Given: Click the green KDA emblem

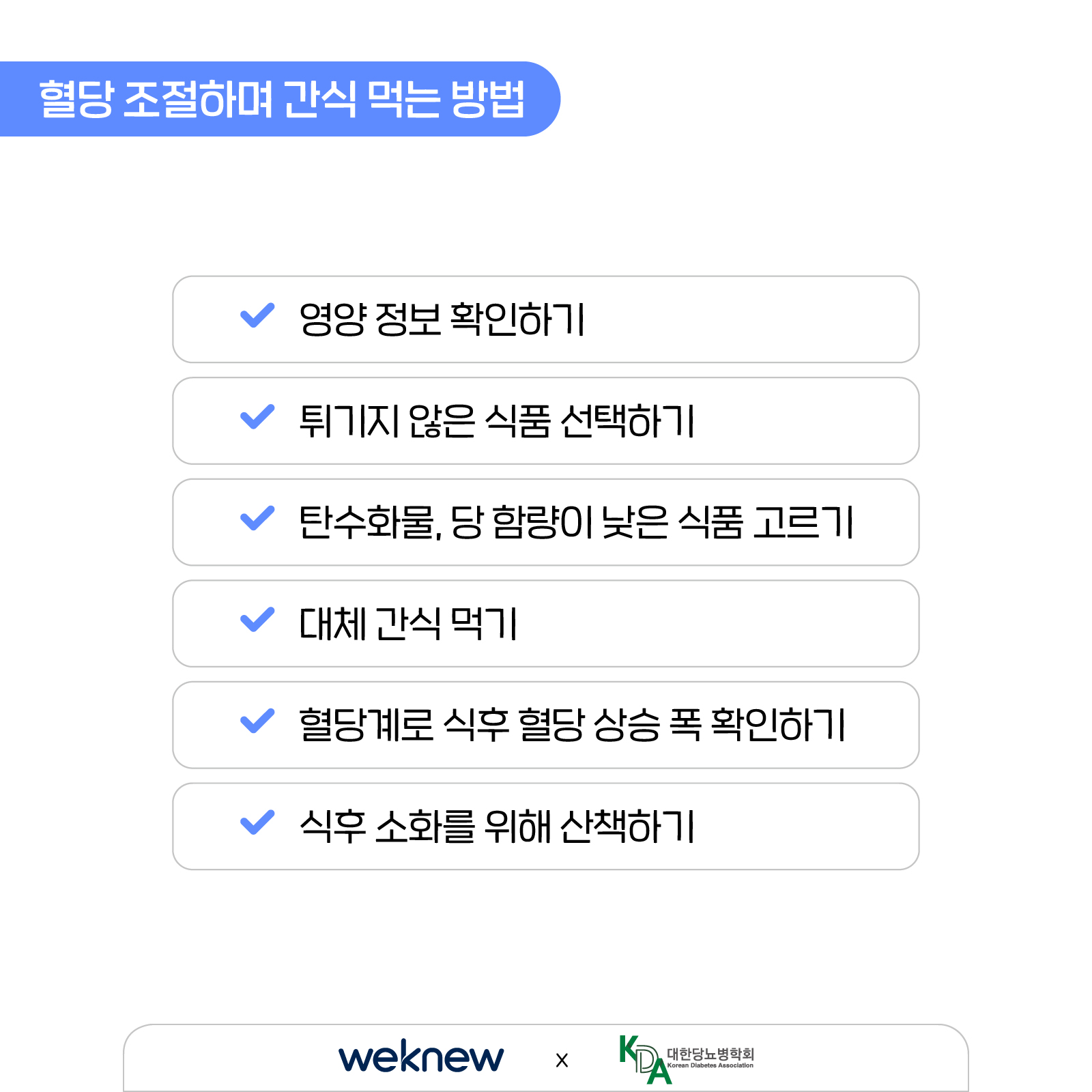Looking at the screenshot, I should pos(643,1060).
